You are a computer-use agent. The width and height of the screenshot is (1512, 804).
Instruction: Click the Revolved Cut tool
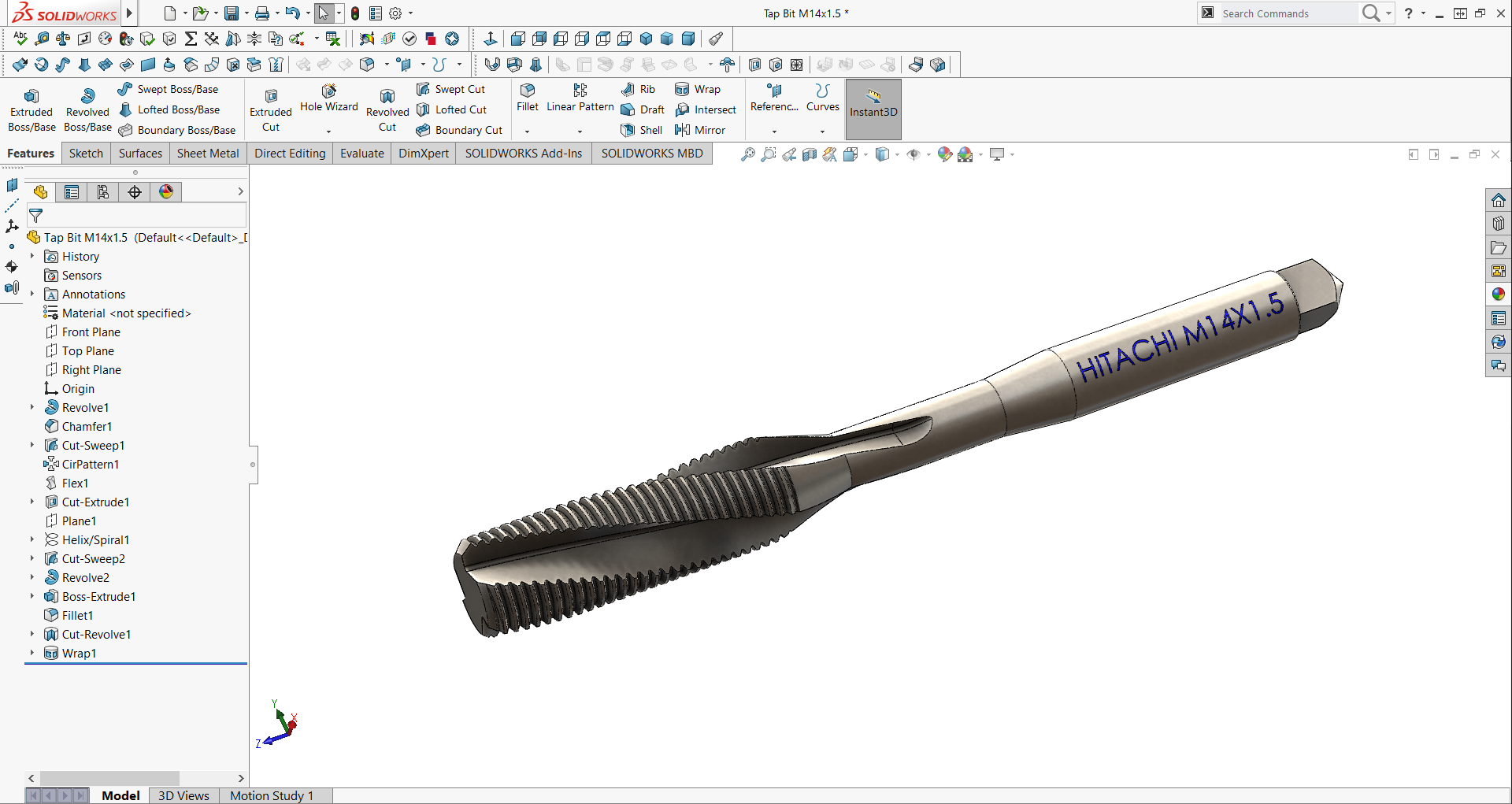tap(387, 109)
